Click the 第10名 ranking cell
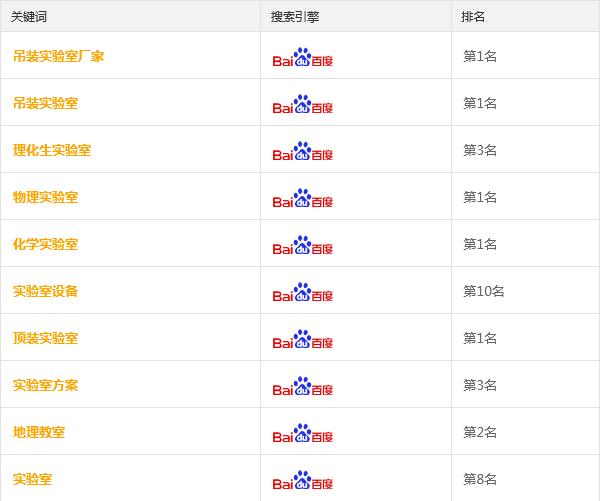Viewport: 600px width, 501px height. pos(484,292)
